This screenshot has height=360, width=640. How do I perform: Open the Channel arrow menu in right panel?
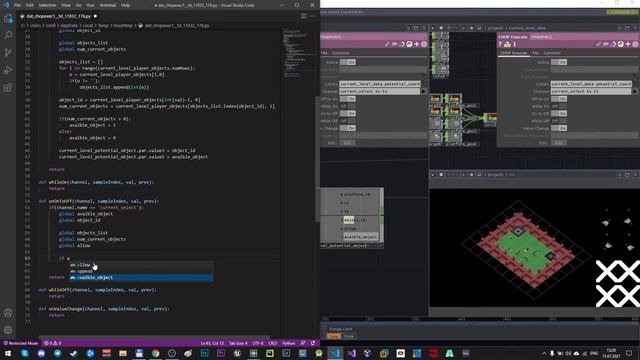[635, 91]
